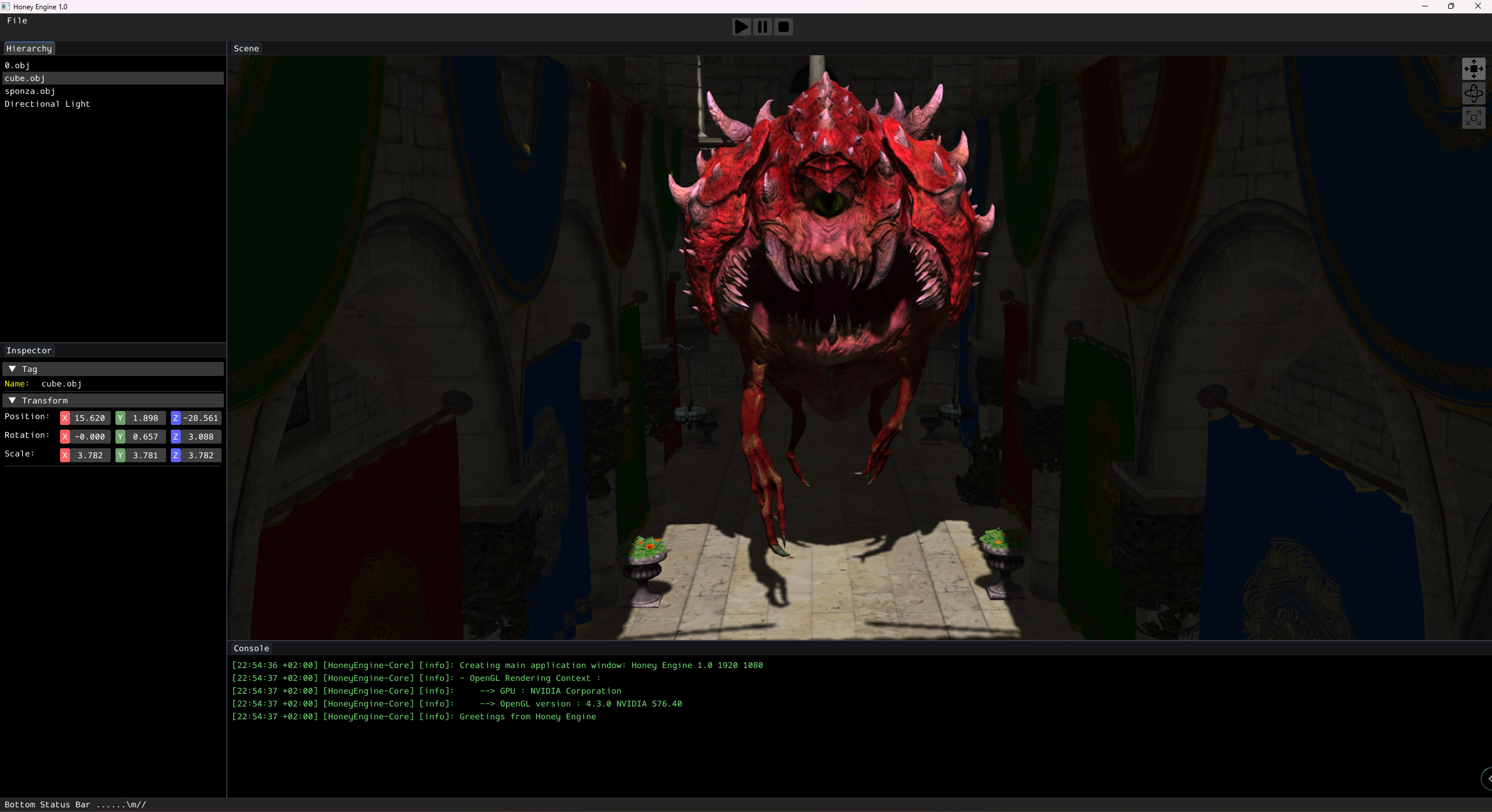The image size is (1492, 812).
Task: Open the File menu
Action: point(17,20)
